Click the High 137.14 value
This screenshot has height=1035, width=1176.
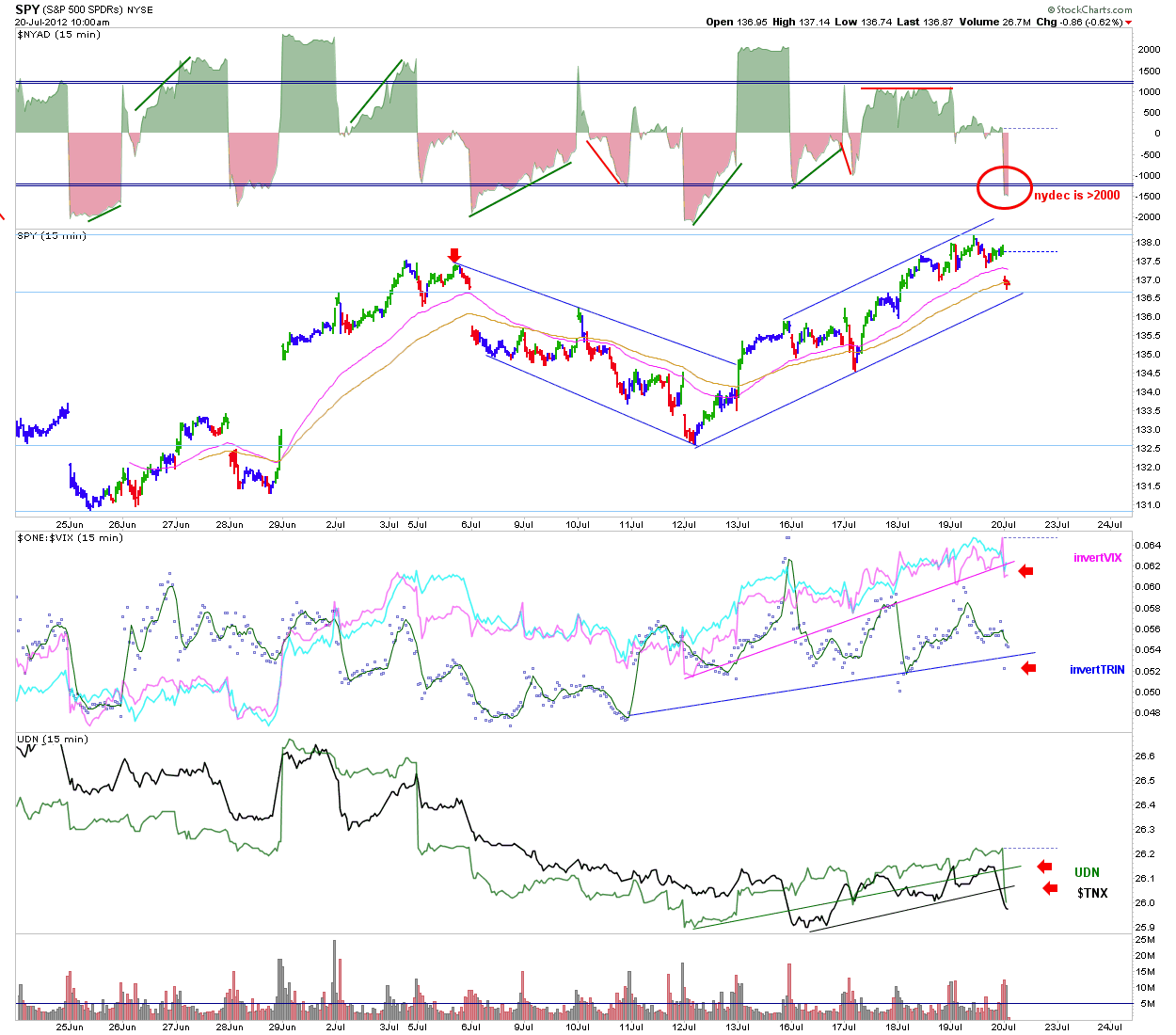coord(802,22)
